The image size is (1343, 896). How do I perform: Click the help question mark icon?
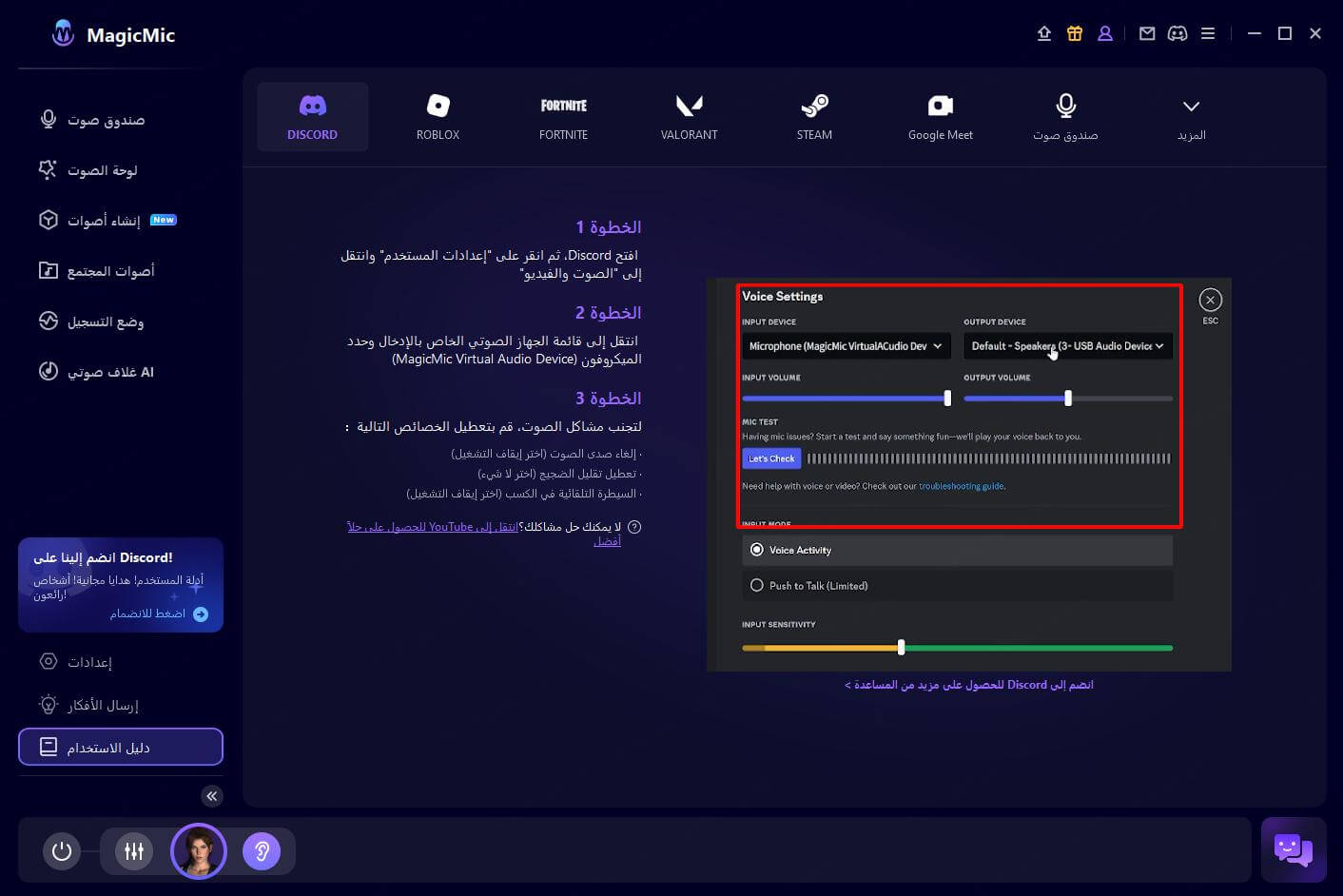point(634,527)
